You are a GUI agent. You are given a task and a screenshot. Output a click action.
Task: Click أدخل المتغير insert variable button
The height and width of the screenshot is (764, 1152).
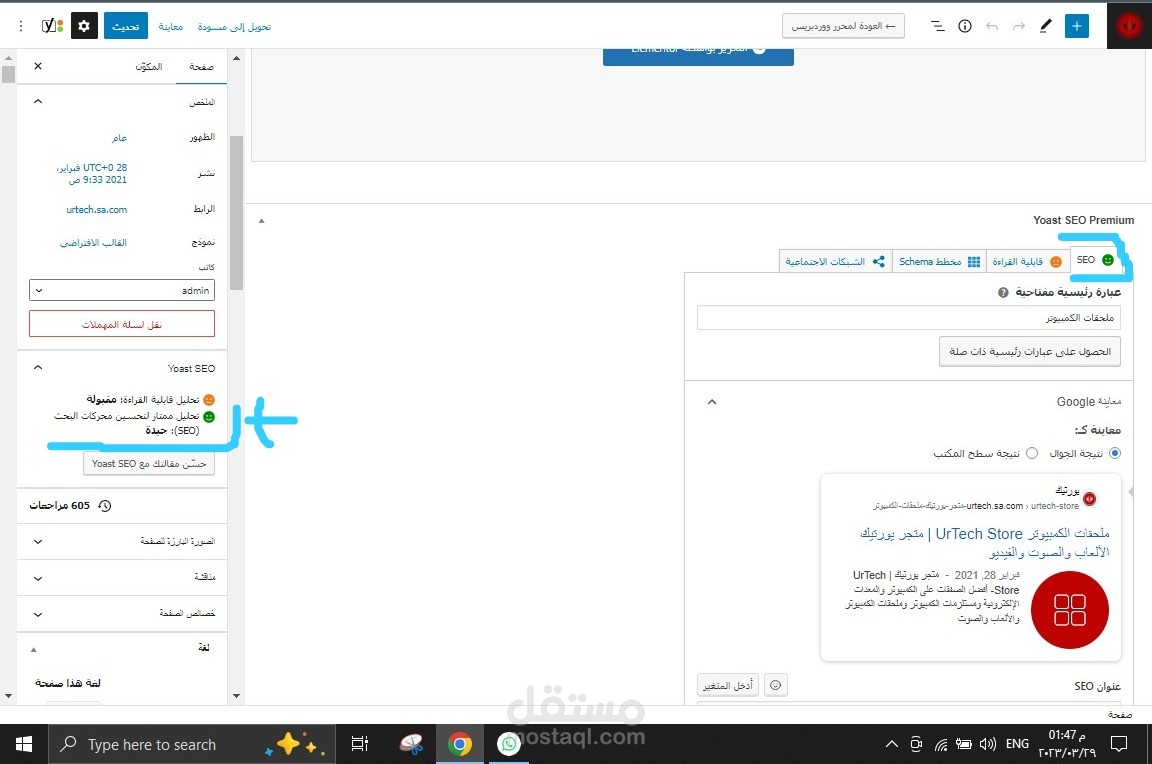pos(727,685)
